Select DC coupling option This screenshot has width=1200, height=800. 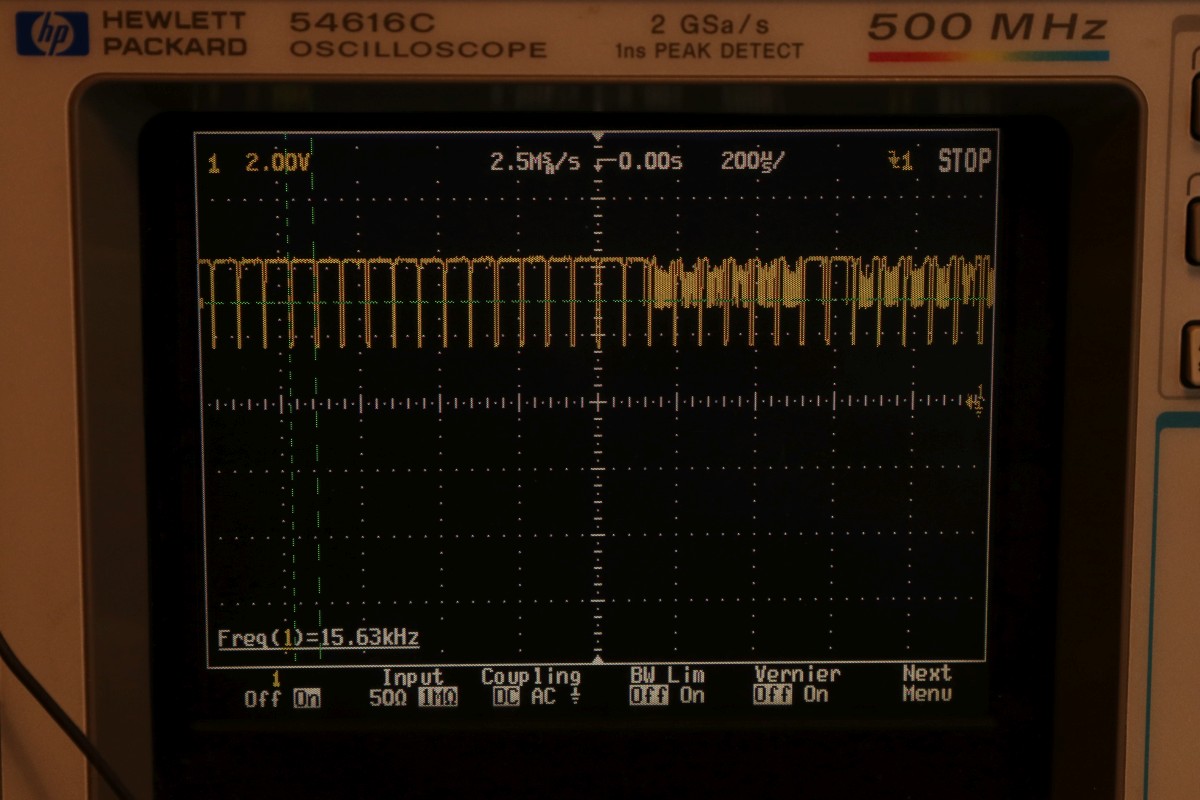506,697
